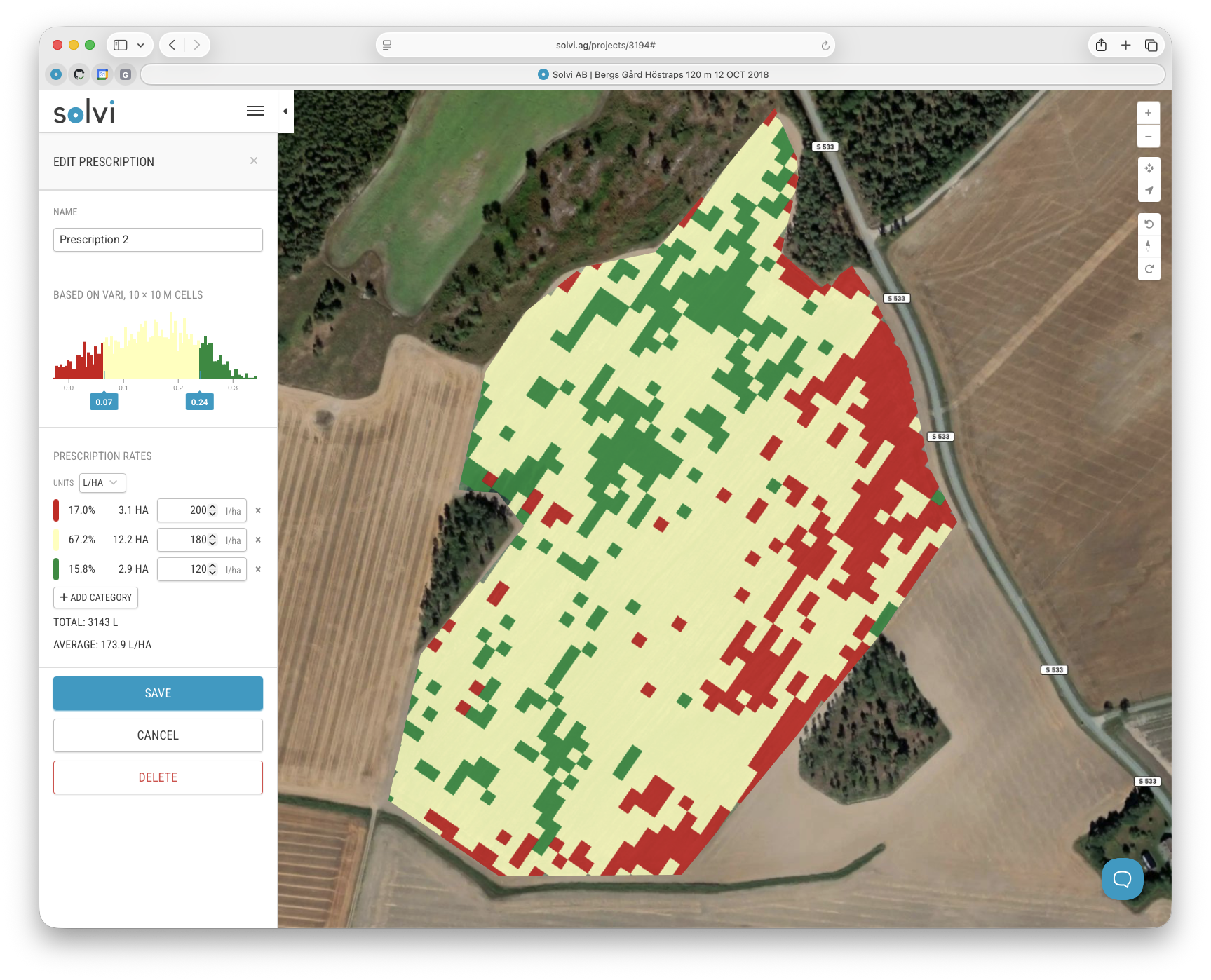Edit the 120 l/ha rate field
Screen dimensions: 1211x980
pos(201,569)
